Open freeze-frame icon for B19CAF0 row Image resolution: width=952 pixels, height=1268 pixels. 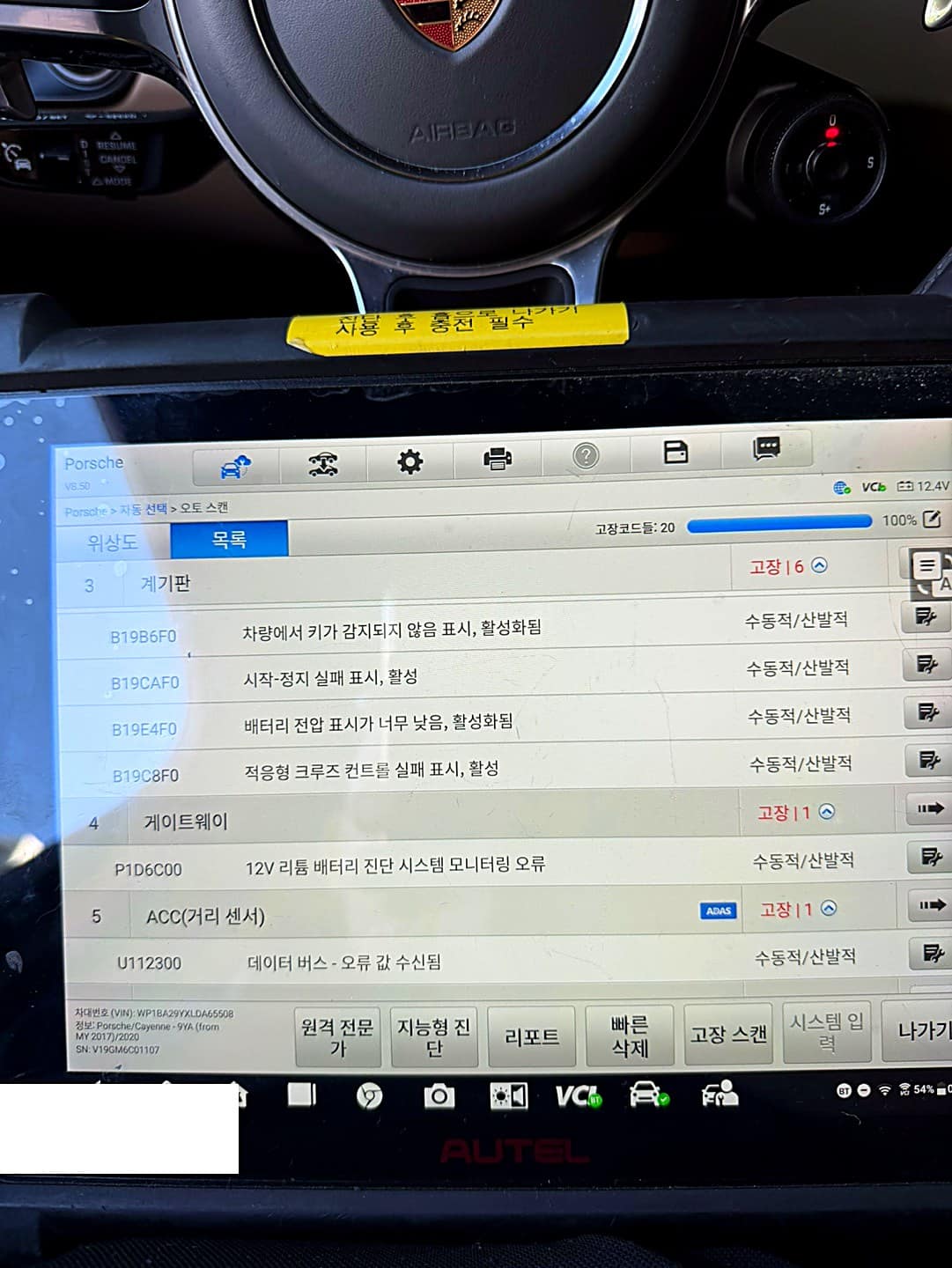[x=926, y=664]
